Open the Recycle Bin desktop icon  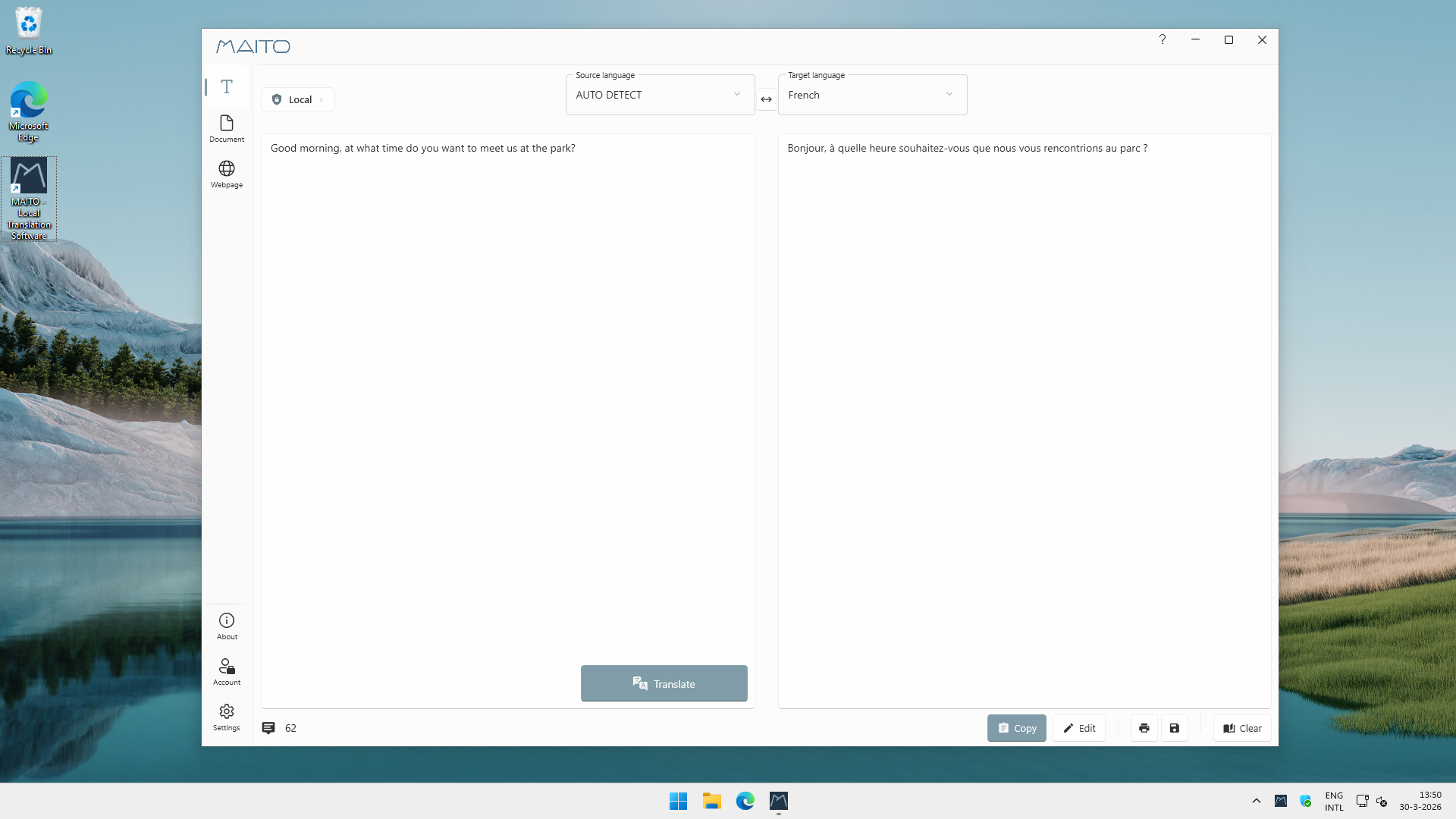pos(29,32)
